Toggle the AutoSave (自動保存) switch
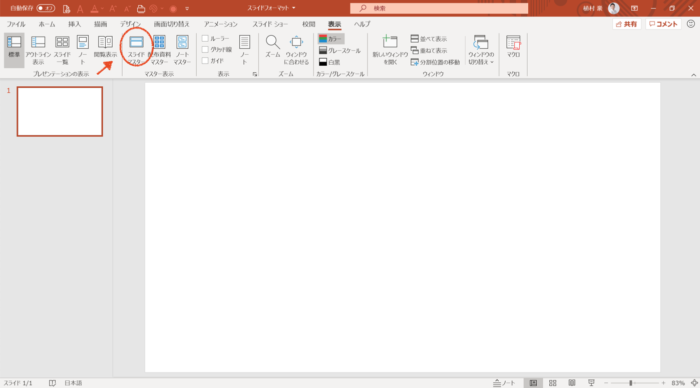Viewport: 700px width, 388px height. [x=46, y=8]
